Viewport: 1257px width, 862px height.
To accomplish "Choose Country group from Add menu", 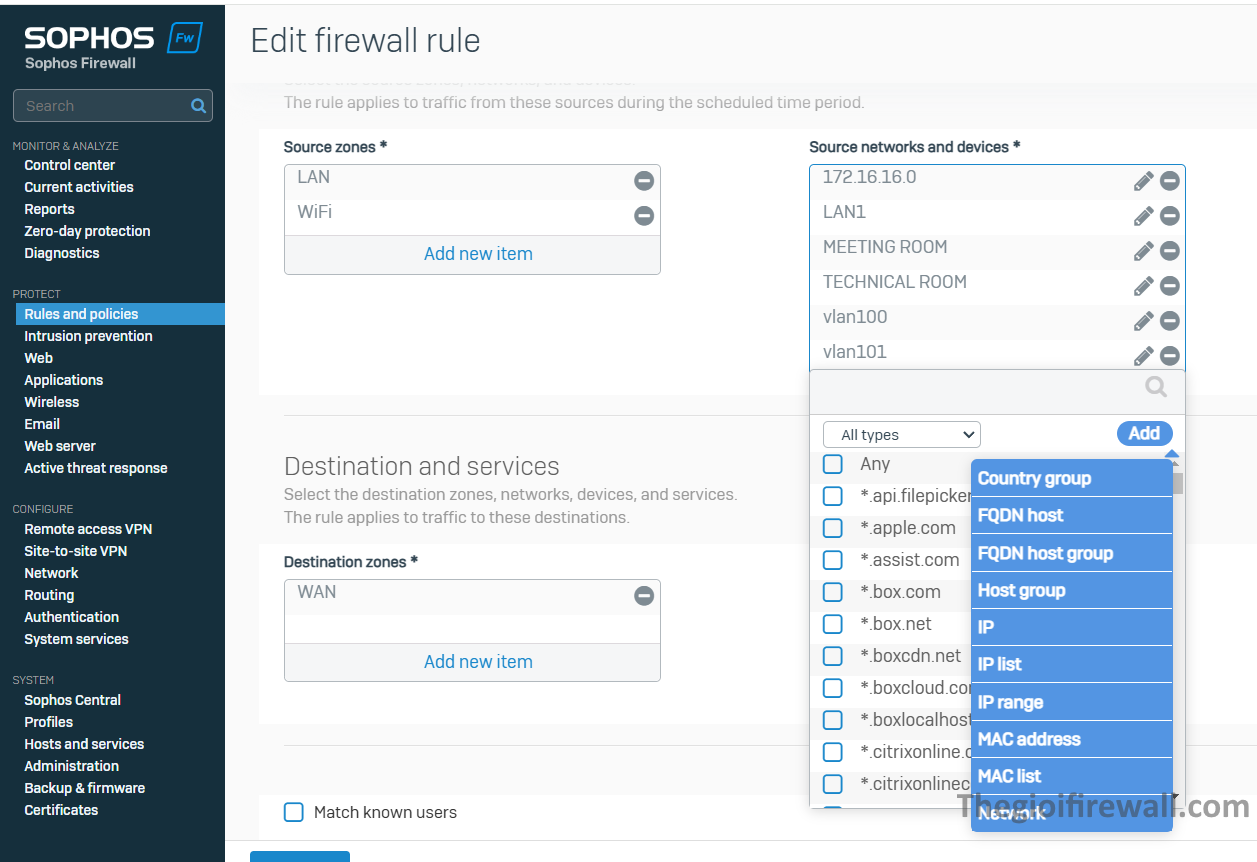I will (x=1071, y=478).
